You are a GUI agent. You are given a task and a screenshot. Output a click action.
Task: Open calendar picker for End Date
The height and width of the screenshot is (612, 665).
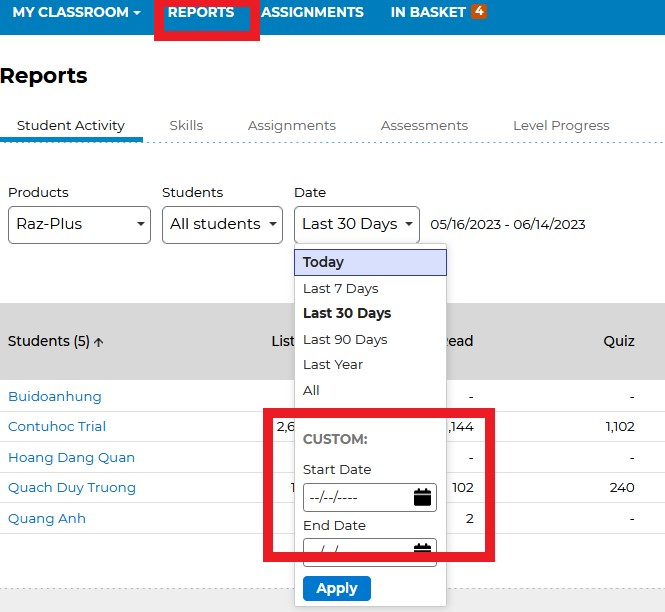click(422, 549)
